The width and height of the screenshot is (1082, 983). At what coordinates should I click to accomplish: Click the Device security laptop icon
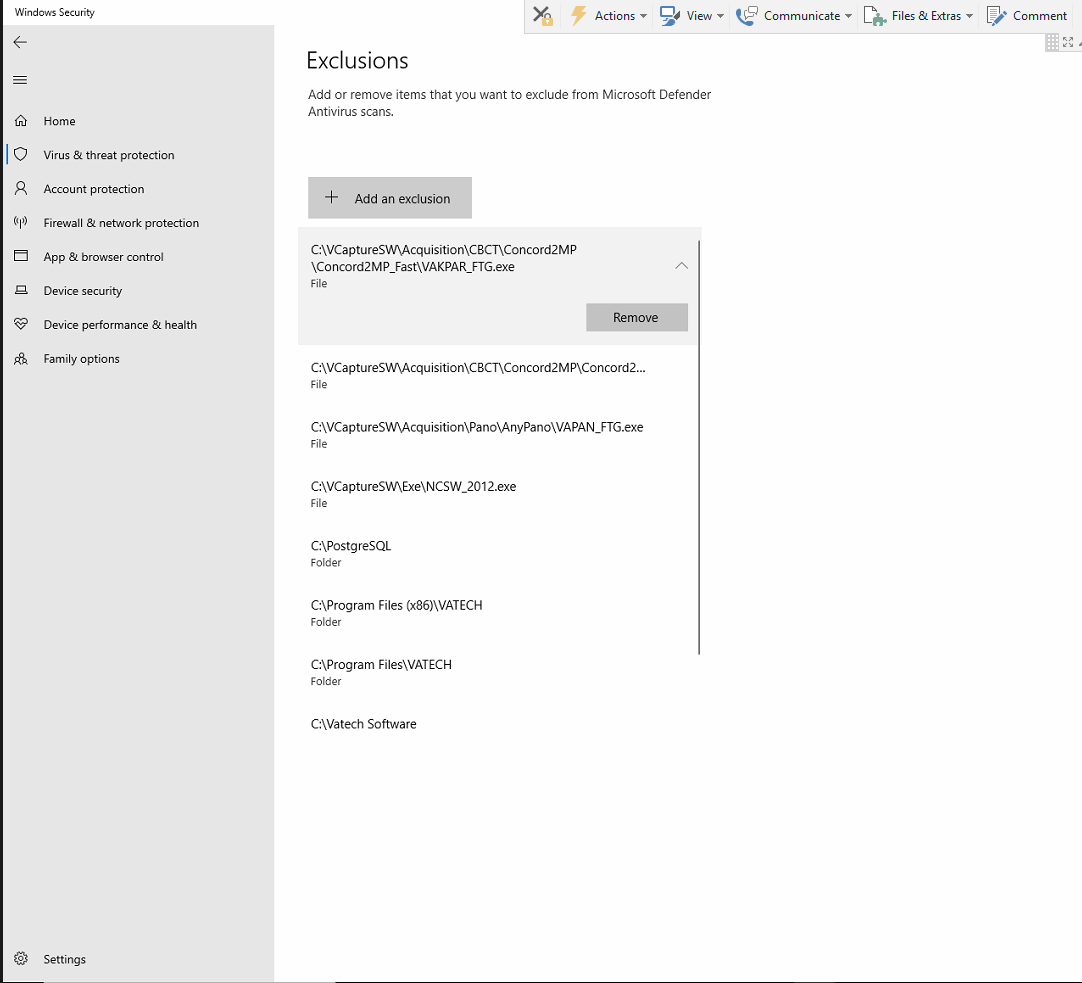21,290
